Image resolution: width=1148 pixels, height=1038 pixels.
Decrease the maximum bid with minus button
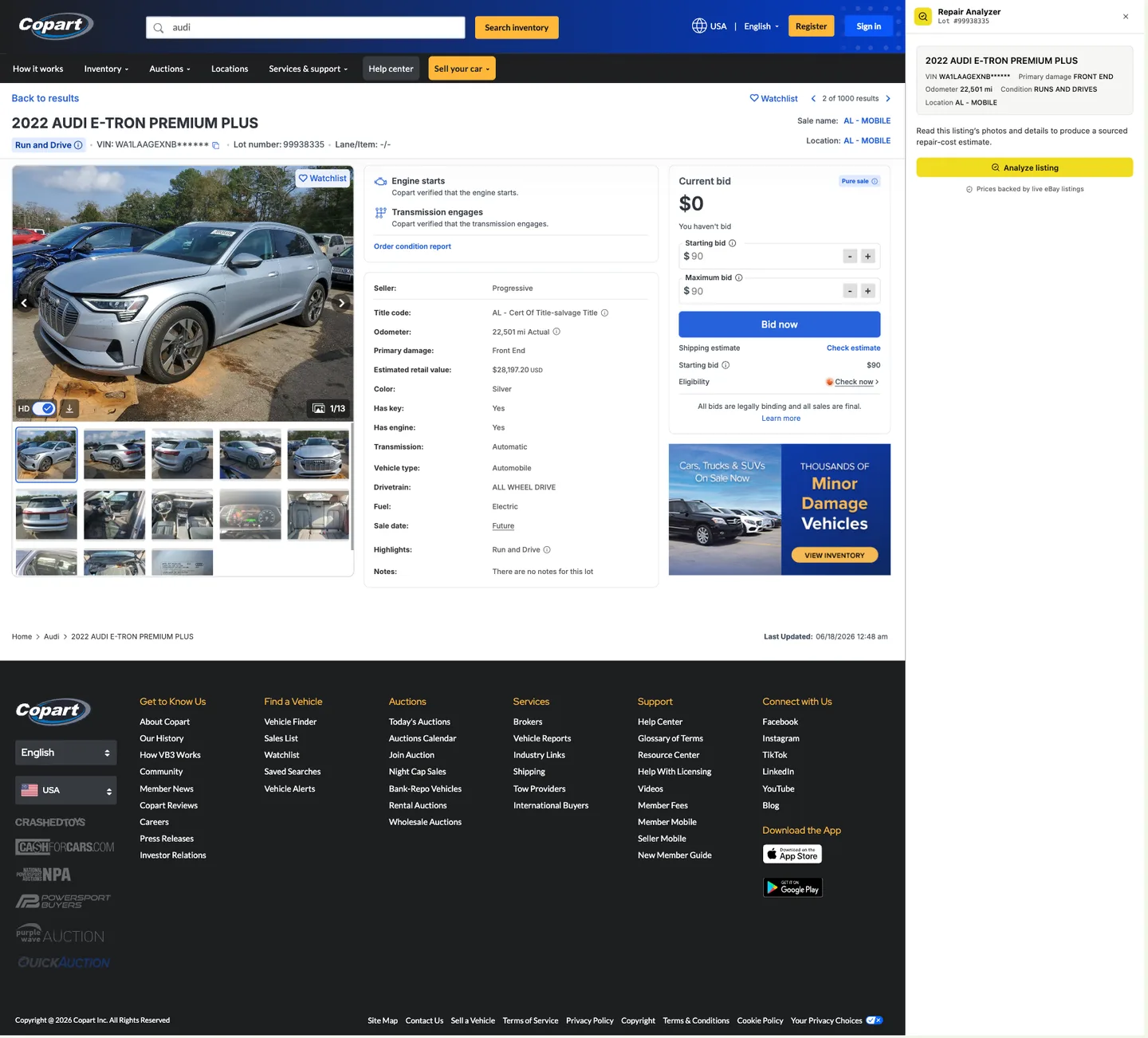pos(850,291)
